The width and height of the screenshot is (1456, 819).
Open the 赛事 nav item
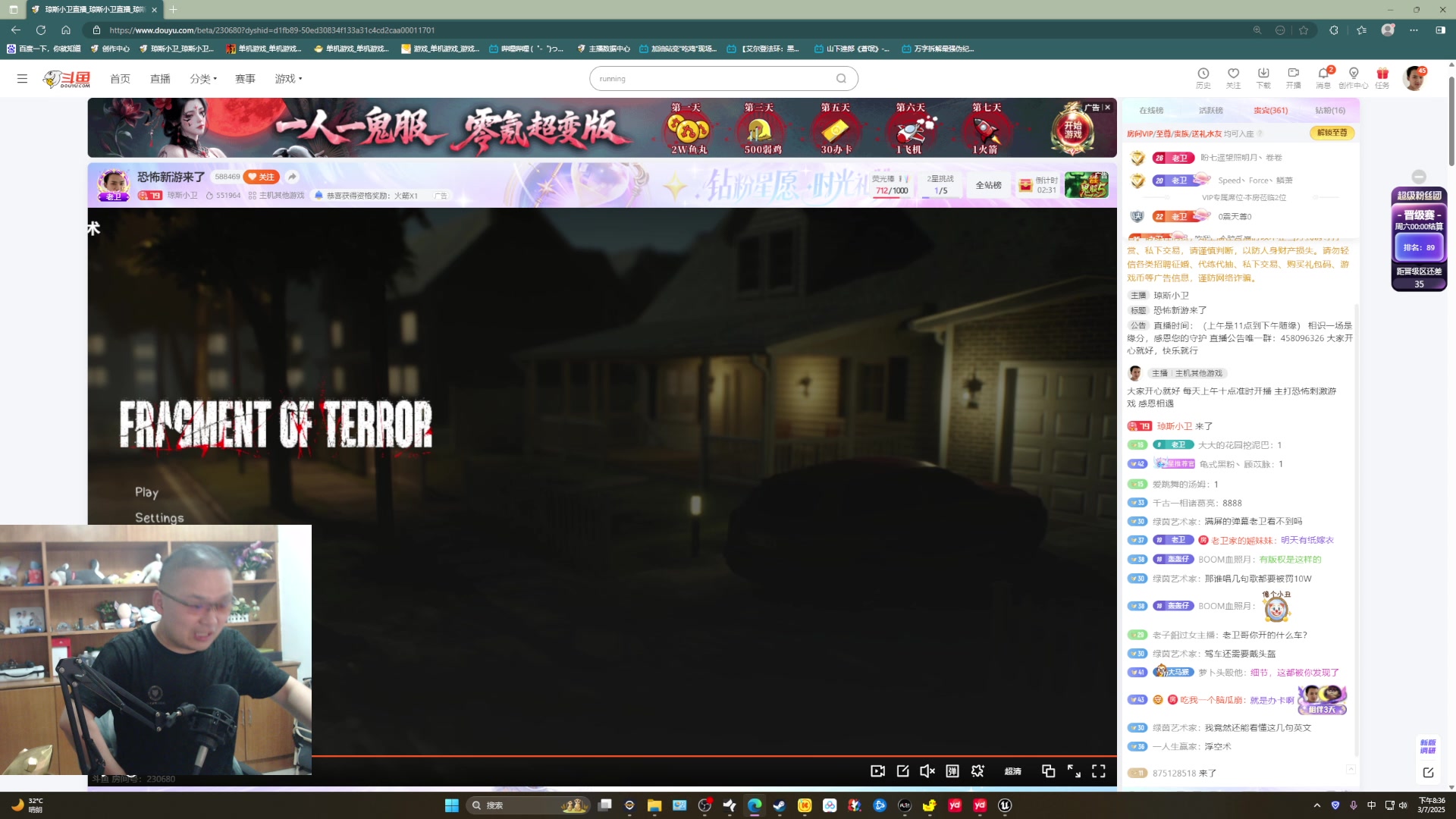[x=245, y=79]
